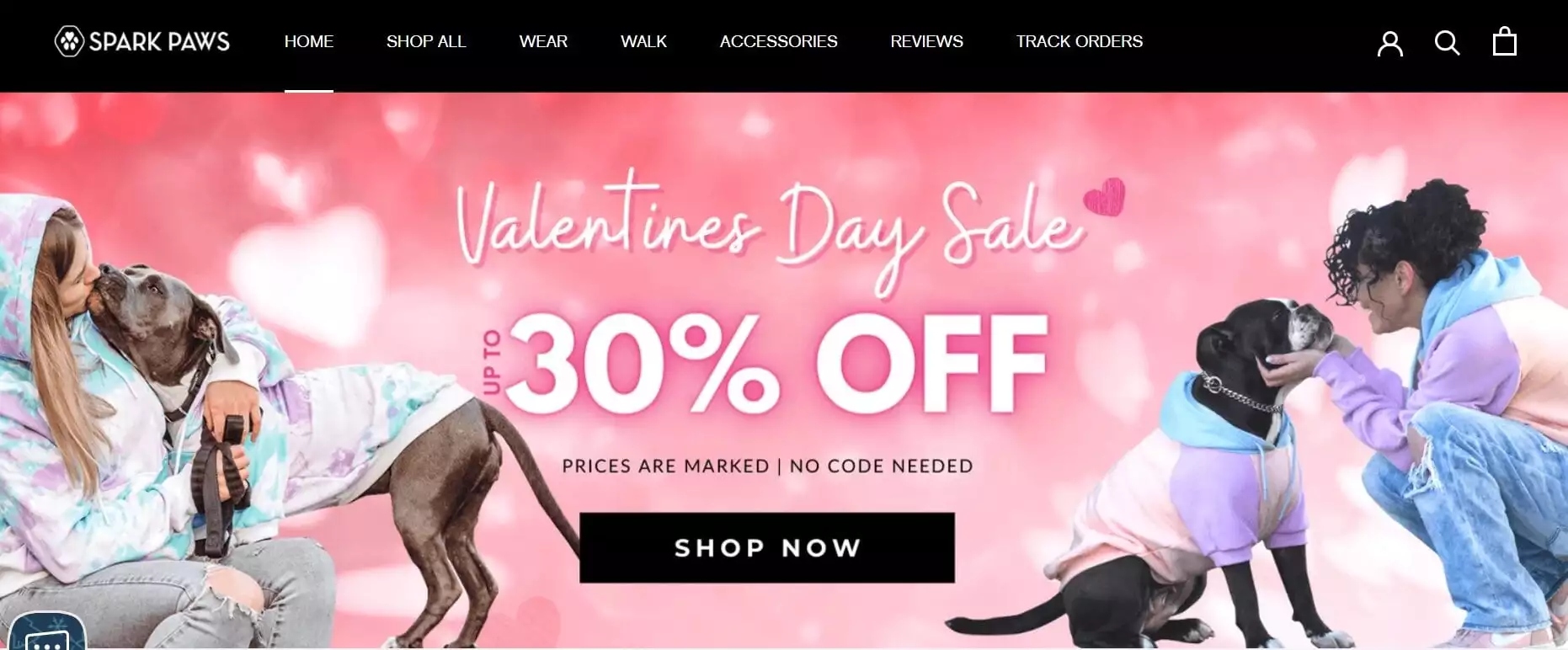Open the SHOP ALL menu
1568x650 pixels.
[x=426, y=41]
